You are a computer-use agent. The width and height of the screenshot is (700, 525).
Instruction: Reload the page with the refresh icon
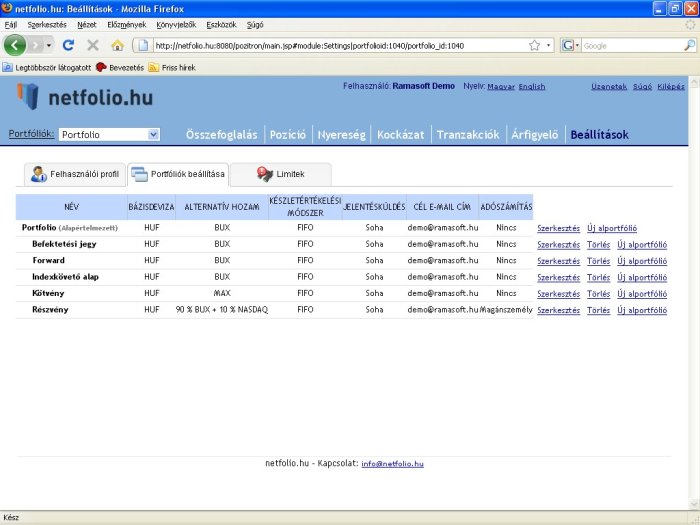pyautogui.click(x=68, y=45)
